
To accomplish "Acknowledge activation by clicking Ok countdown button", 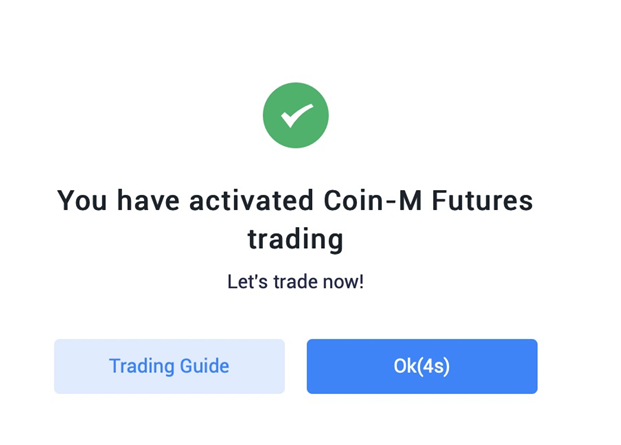I will coord(422,366).
